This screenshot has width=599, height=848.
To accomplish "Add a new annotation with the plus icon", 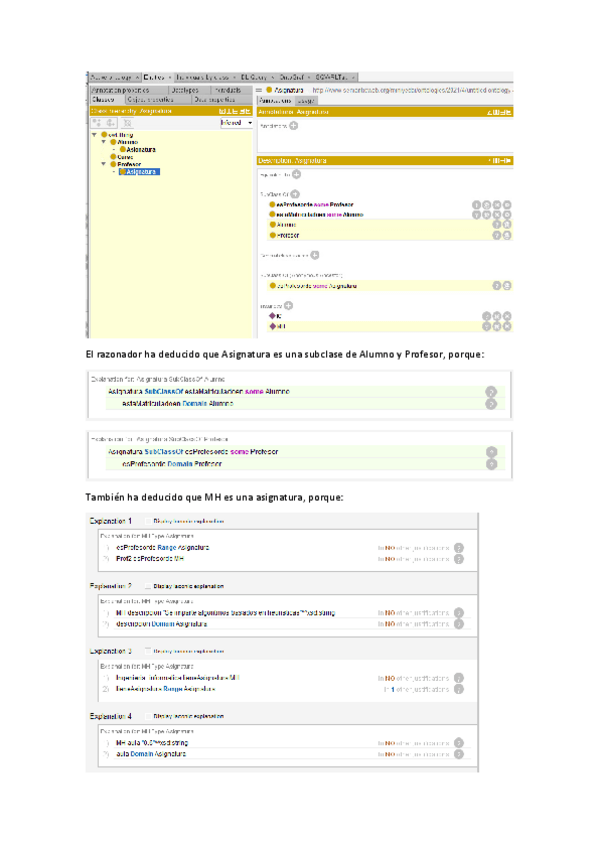I will tap(294, 125).
